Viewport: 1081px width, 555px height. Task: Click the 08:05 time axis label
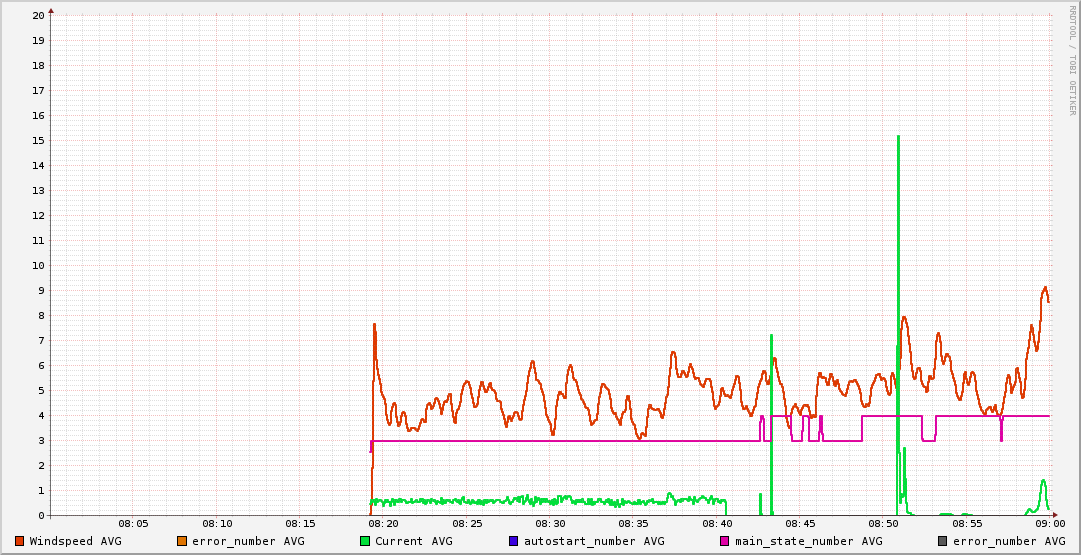coord(133,524)
